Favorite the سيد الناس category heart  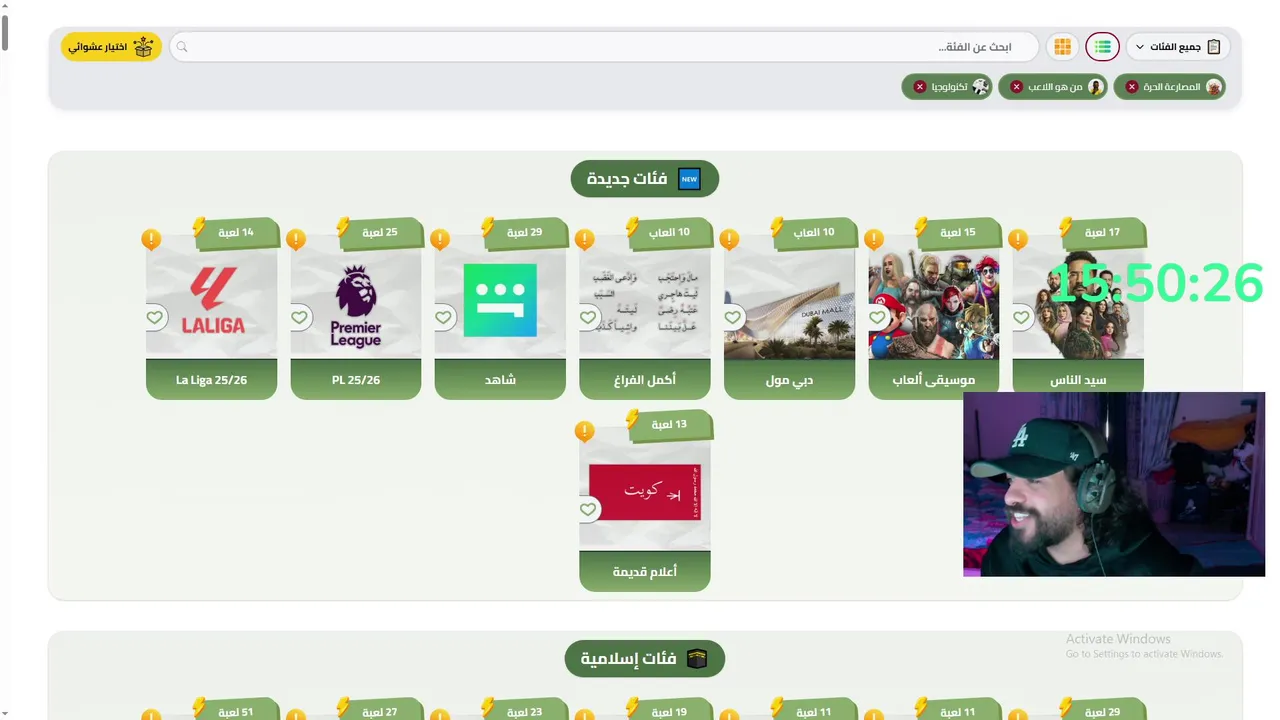coord(1022,317)
